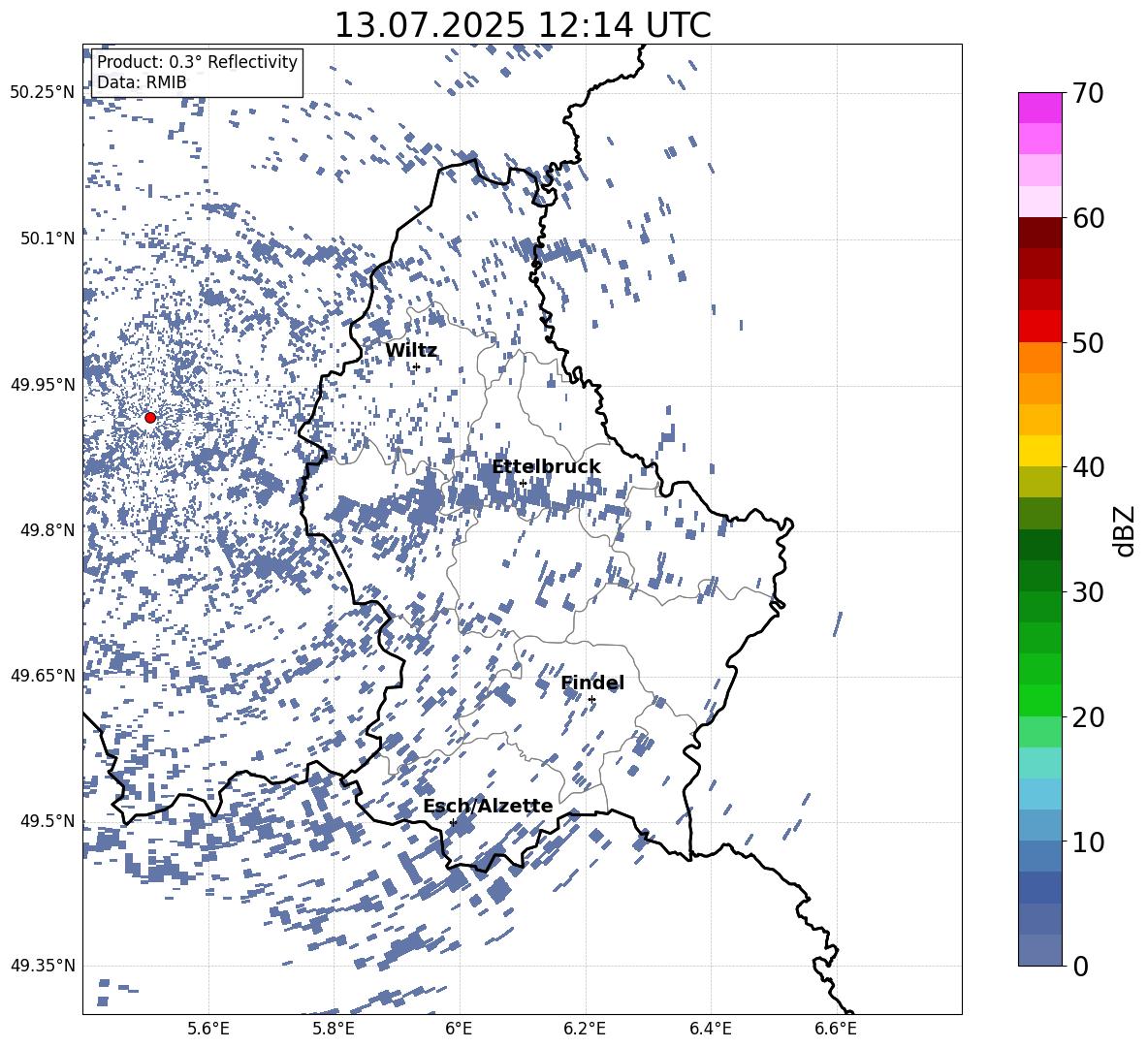The image size is (1148, 1048).
Task: Select the Esch/Alzette city label
Action: (x=488, y=806)
